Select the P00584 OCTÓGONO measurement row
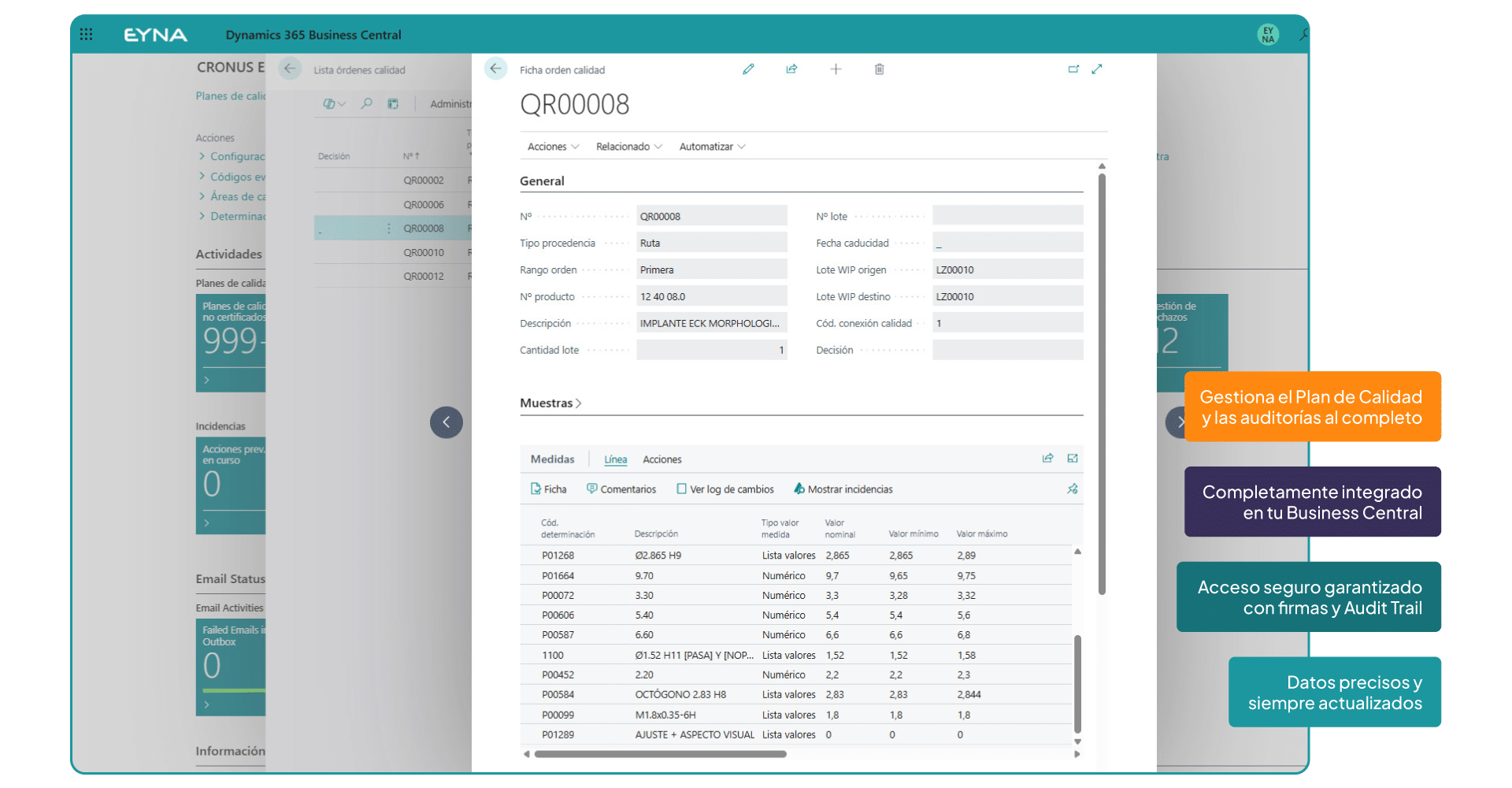Image resolution: width=1512 pixels, height=788 pixels. point(795,695)
